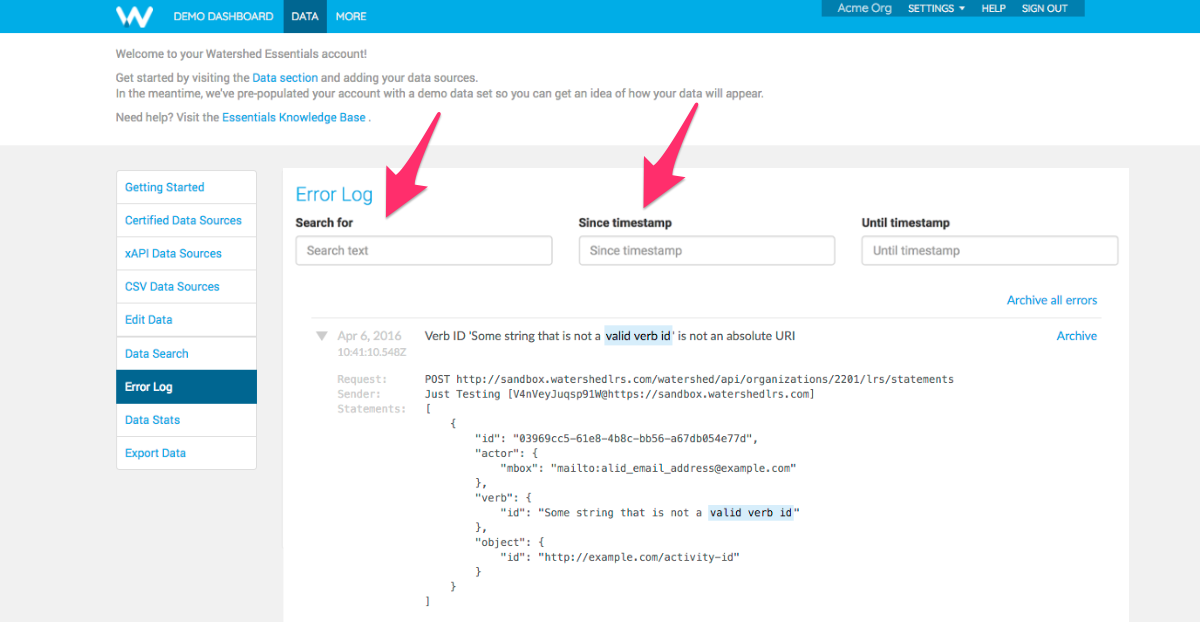Click the error message 'Verb ID ... not an absolute URI'
Screen dimensions: 1200x622
[x=610, y=336]
